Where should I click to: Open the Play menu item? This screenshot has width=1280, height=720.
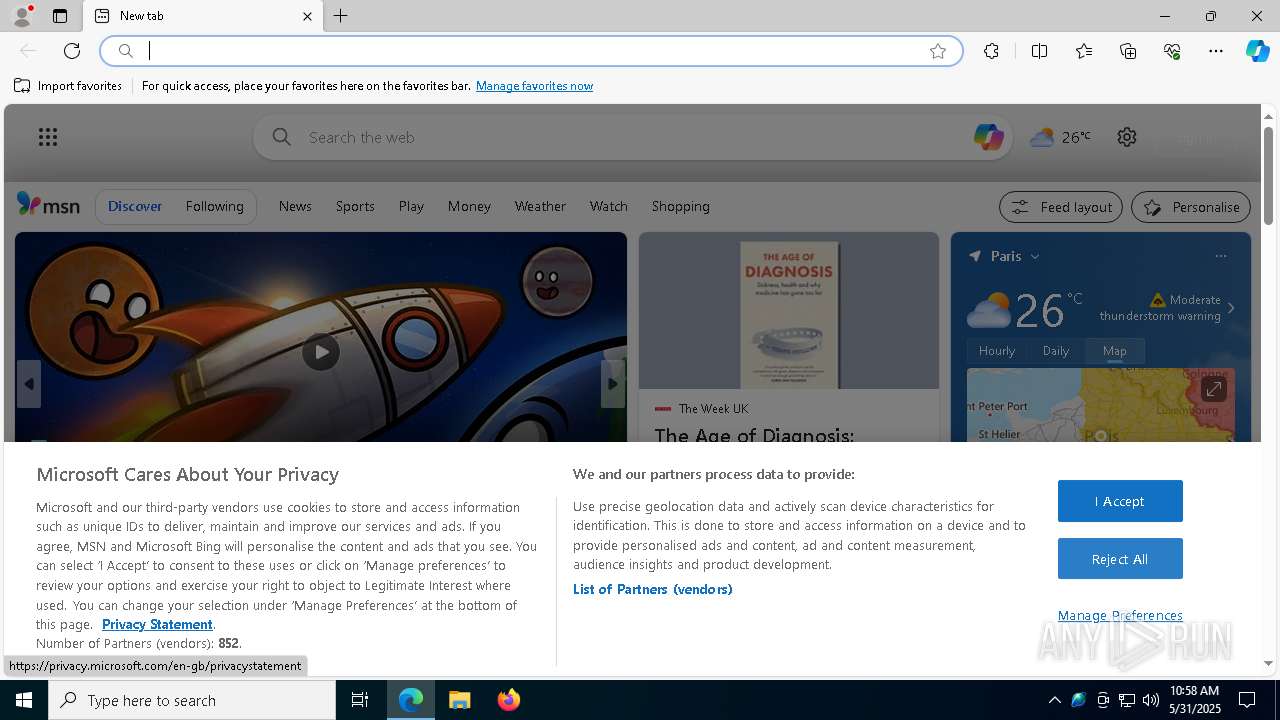(411, 206)
